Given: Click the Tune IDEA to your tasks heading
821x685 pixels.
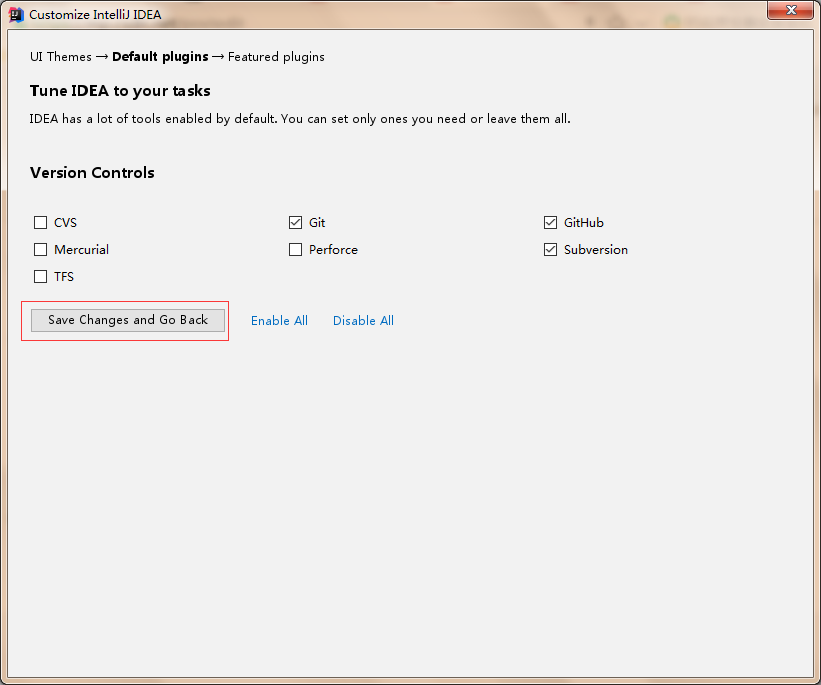Looking at the screenshot, I should [120, 91].
